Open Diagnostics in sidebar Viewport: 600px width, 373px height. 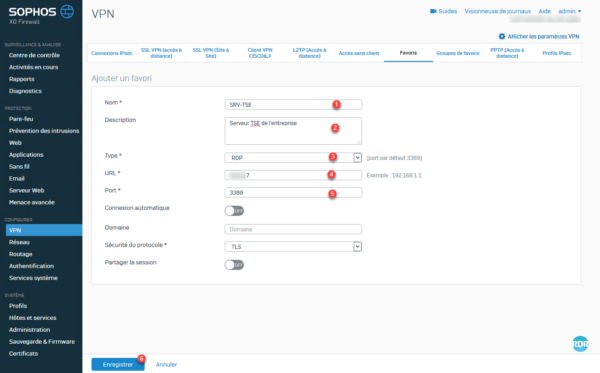[x=25, y=91]
